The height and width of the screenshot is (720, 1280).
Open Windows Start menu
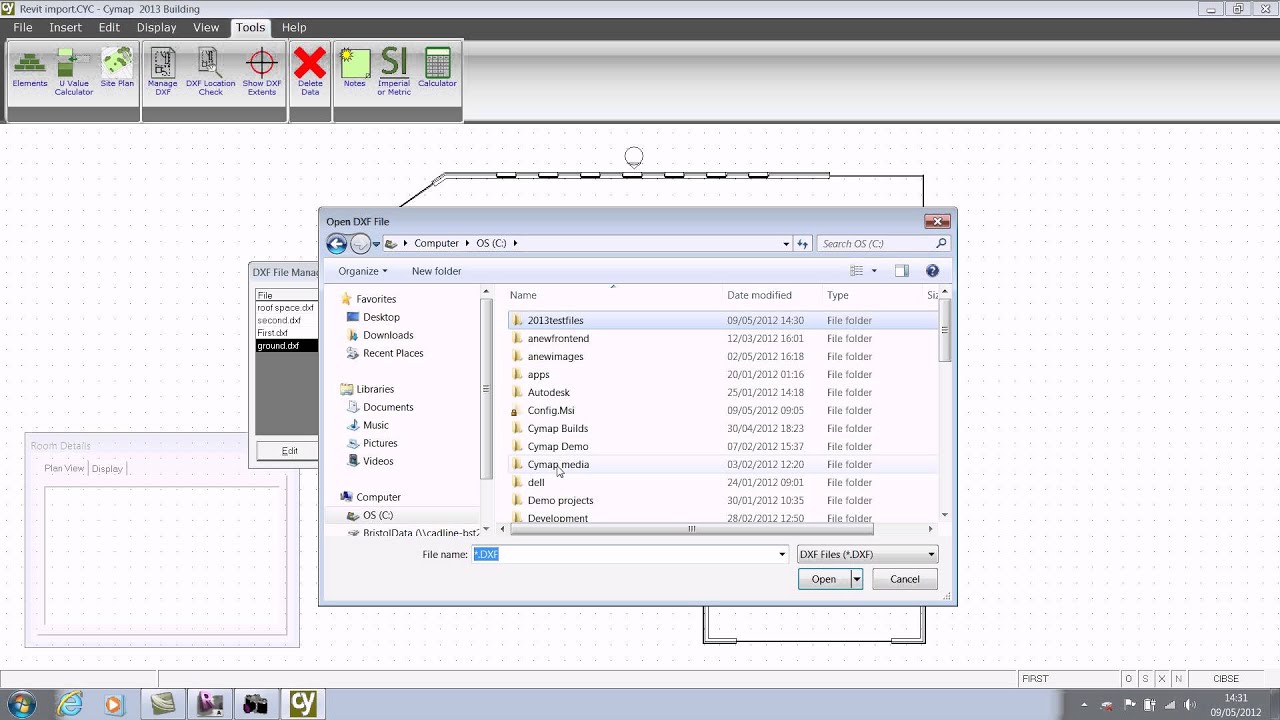click(x=21, y=704)
